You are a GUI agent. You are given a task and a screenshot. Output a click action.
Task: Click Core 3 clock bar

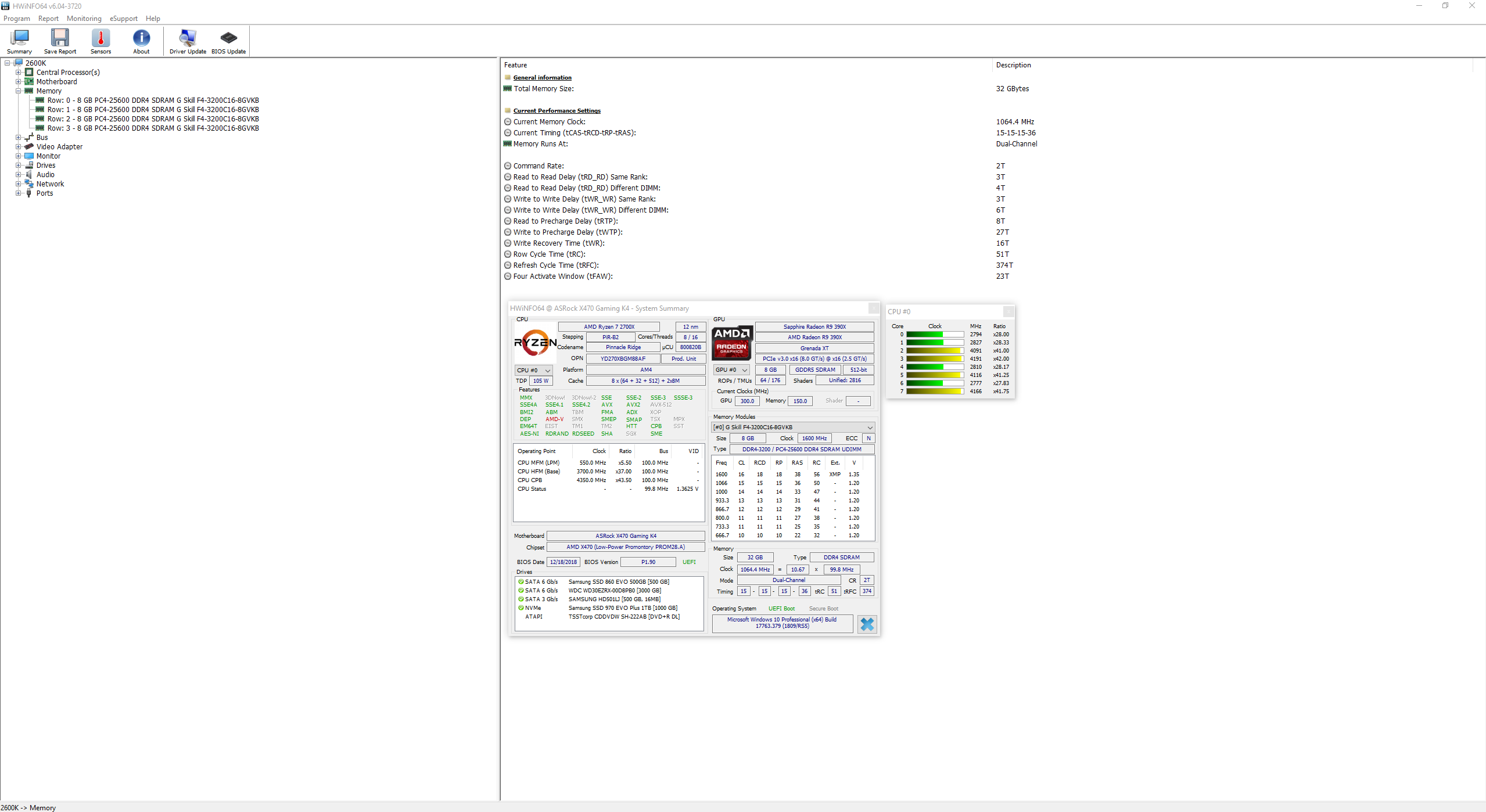[x=935, y=358]
